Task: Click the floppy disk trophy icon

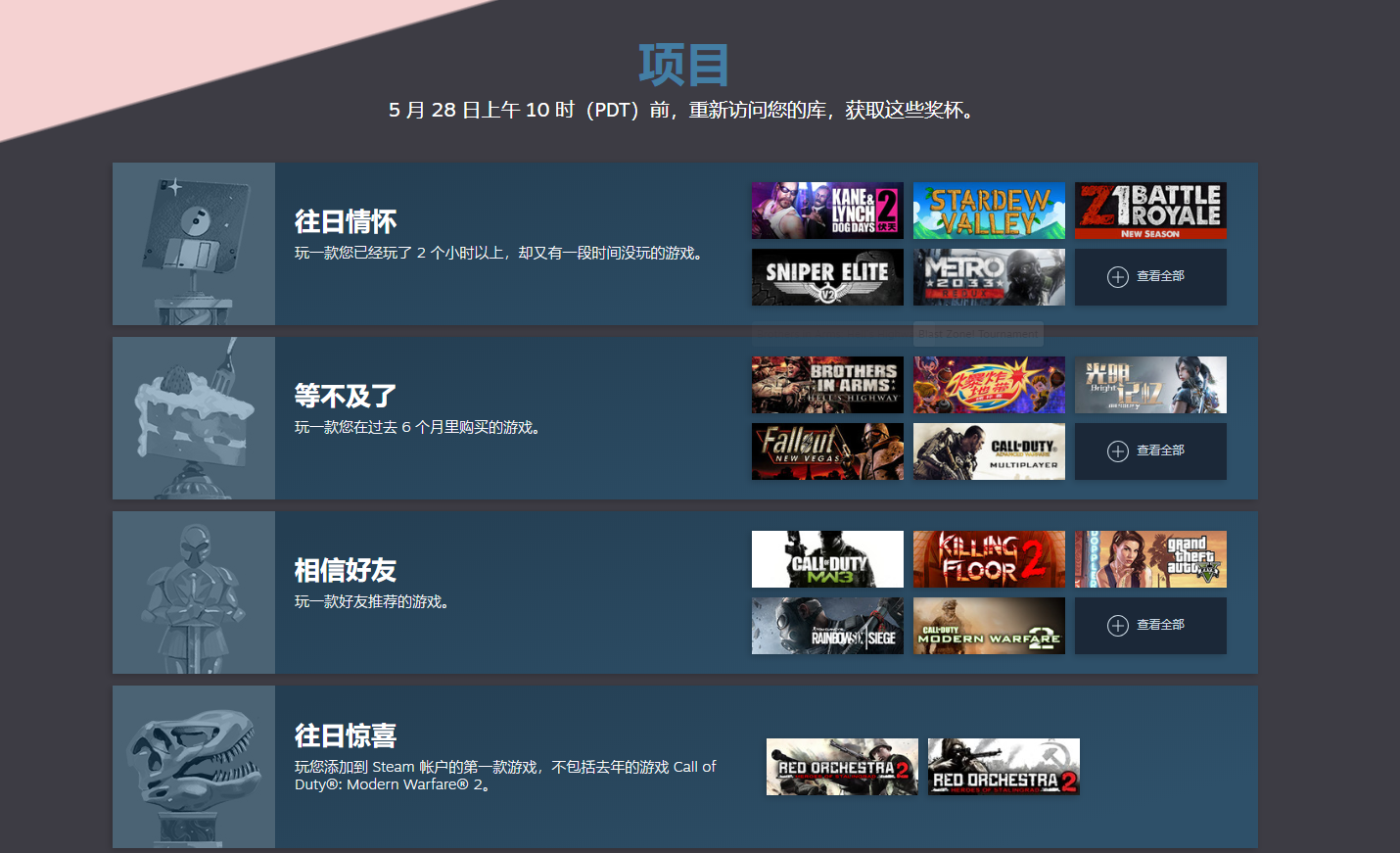Action: [194, 244]
